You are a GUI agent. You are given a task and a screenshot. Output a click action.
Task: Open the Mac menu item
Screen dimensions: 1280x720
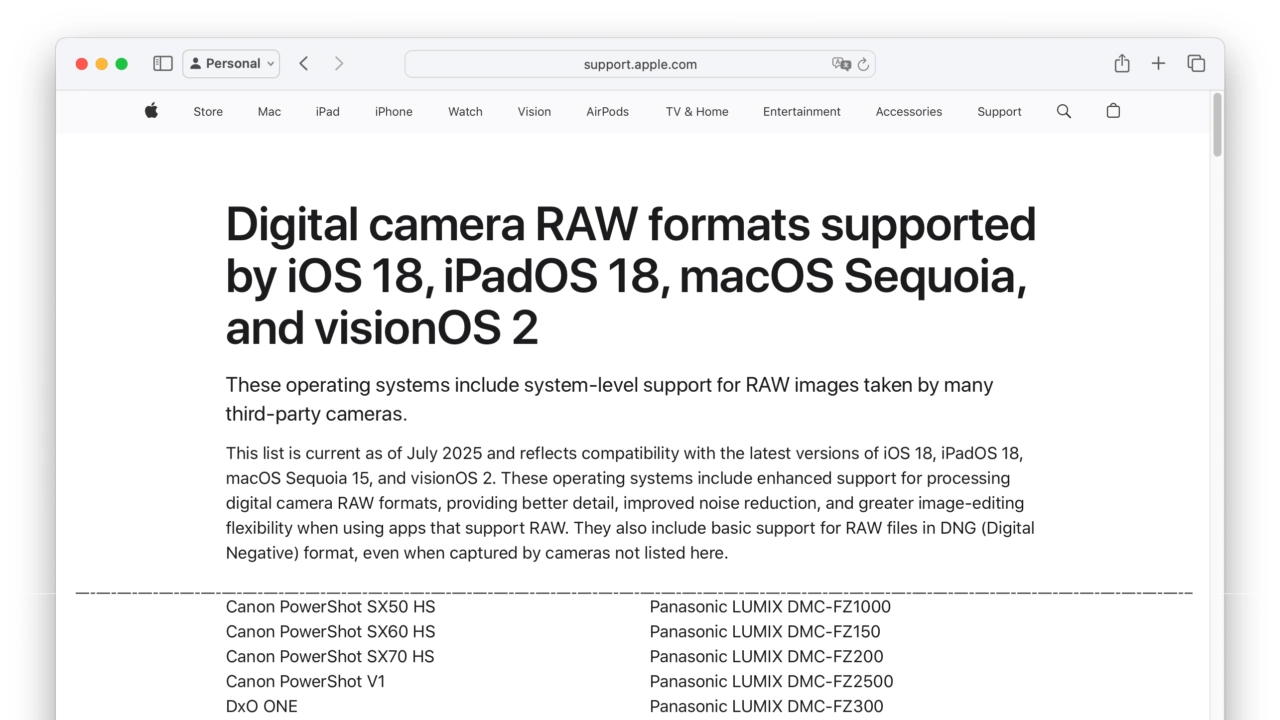[x=269, y=112]
